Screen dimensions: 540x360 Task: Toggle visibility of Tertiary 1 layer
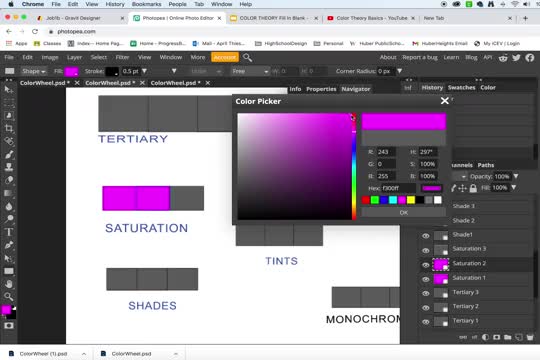[426, 322]
